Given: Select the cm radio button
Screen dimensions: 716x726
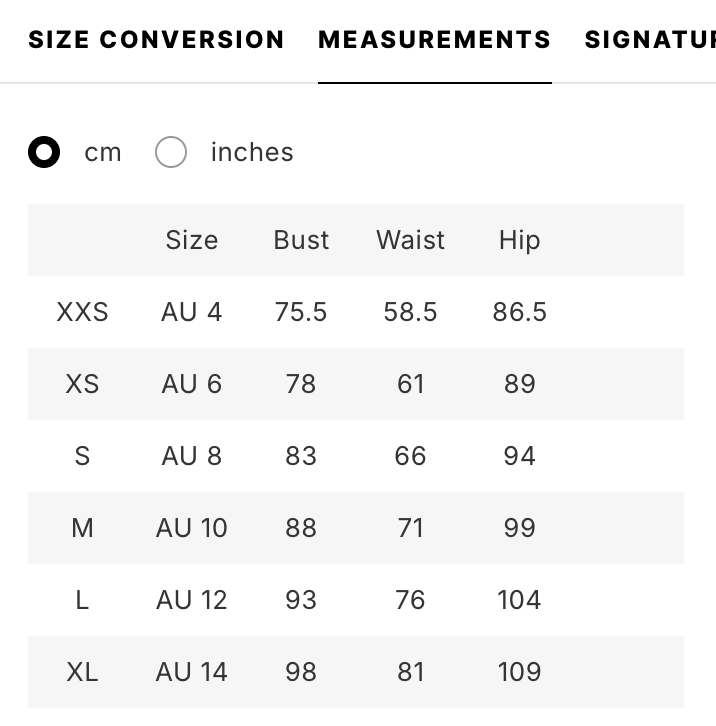Looking at the screenshot, I should pos(44,152).
